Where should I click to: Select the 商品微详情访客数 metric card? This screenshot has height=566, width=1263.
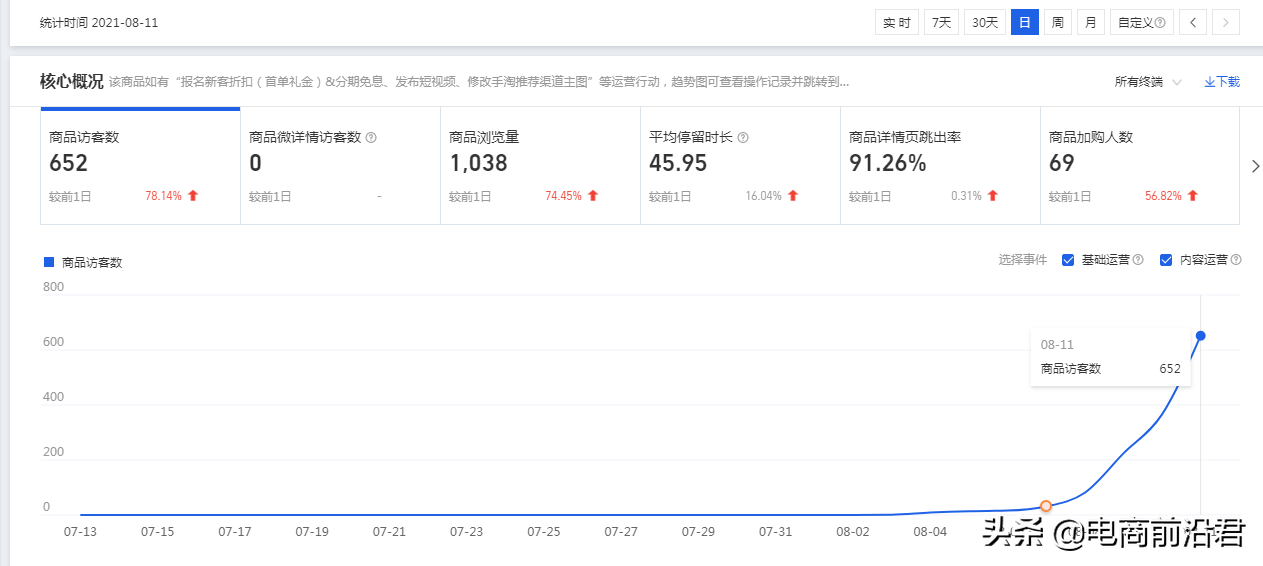click(x=340, y=166)
